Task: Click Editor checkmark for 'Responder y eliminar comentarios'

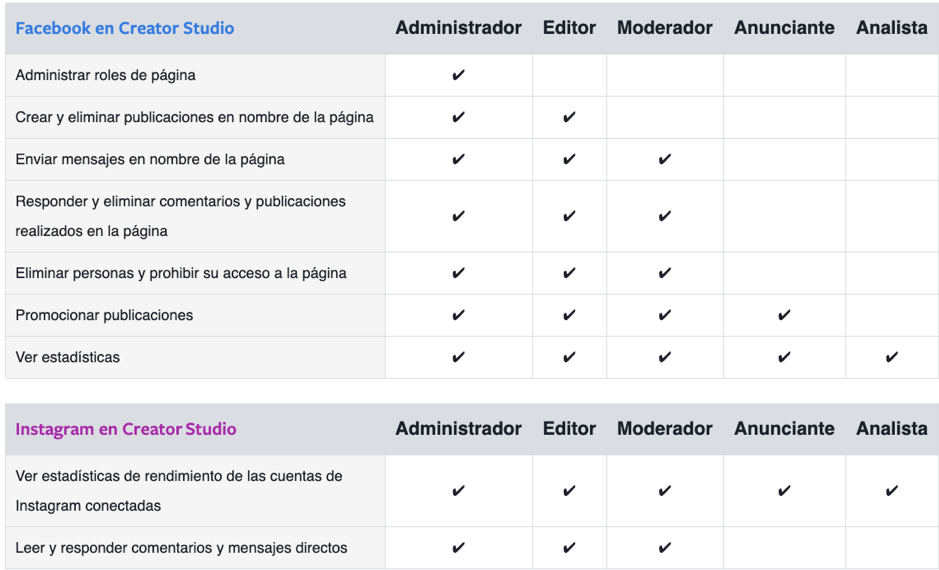Action: click(x=569, y=216)
